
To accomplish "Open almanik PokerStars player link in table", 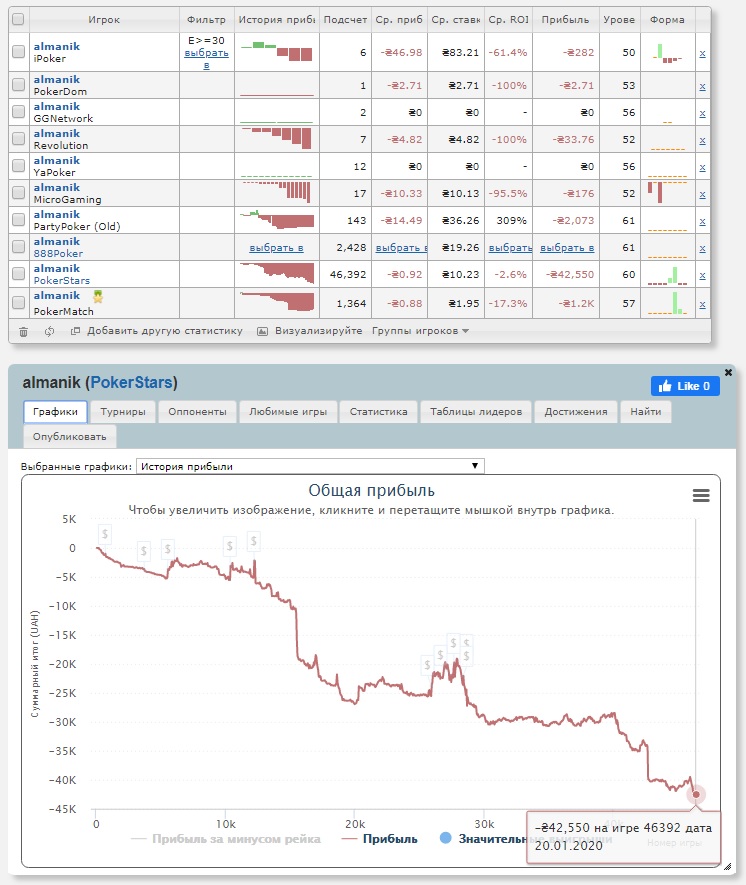I will (x=56, y=269).
